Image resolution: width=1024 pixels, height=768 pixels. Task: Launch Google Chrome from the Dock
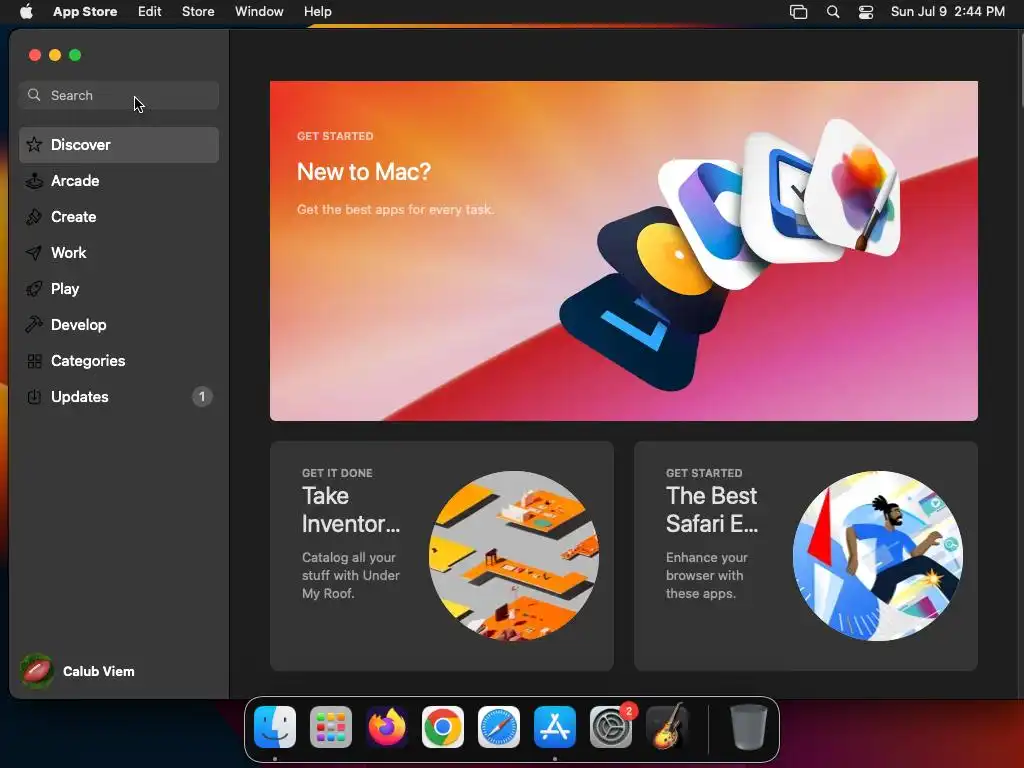click(443, 727)
